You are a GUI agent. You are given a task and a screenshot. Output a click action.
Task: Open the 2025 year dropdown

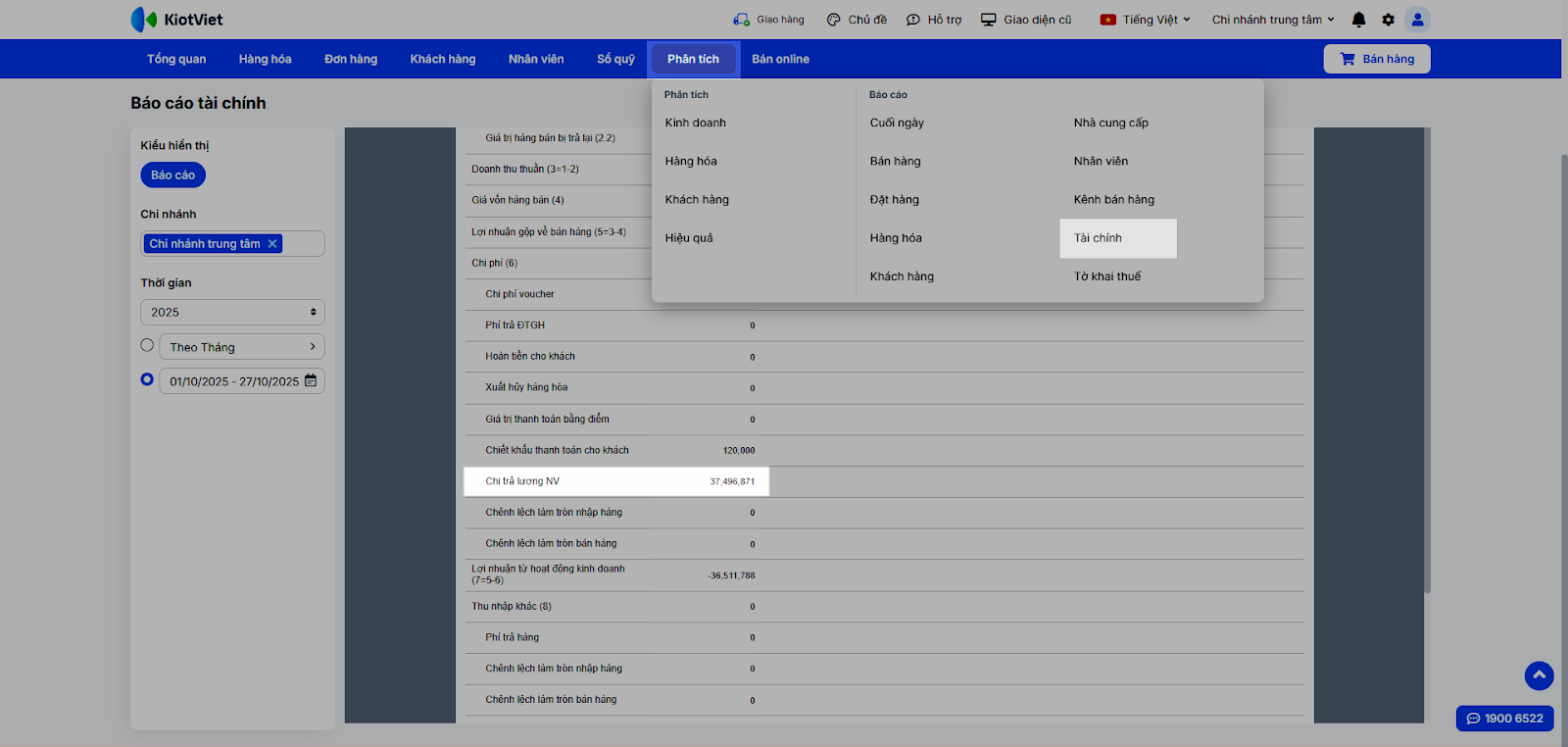(232, 312)
